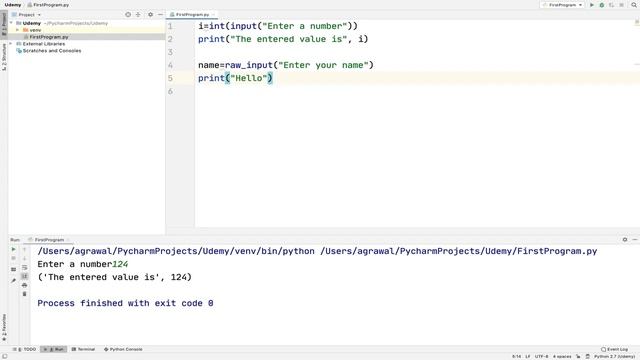Screen dimensions: 640x360
Task: Toggle scroll to end in Run console
Action: tap(24, 276)
